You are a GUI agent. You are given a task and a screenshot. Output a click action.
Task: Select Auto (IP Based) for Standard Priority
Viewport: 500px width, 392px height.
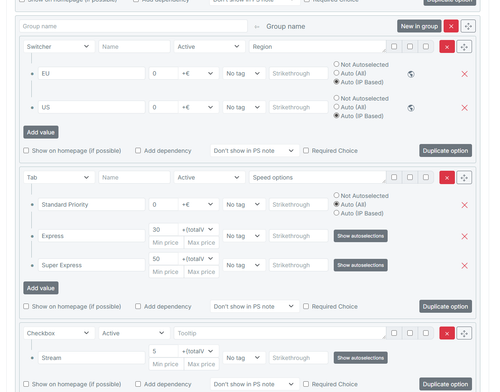[x=336, y=213]
